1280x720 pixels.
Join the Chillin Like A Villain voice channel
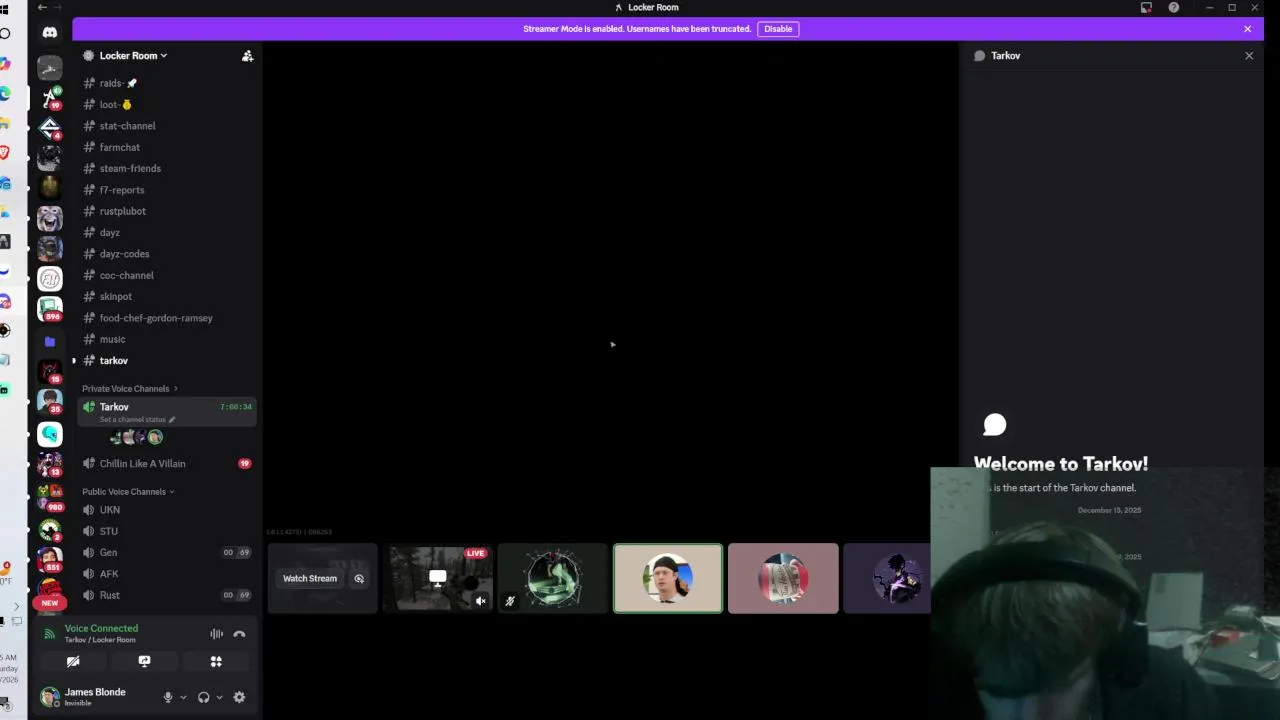pyautogui.click(x=167, y=463)
